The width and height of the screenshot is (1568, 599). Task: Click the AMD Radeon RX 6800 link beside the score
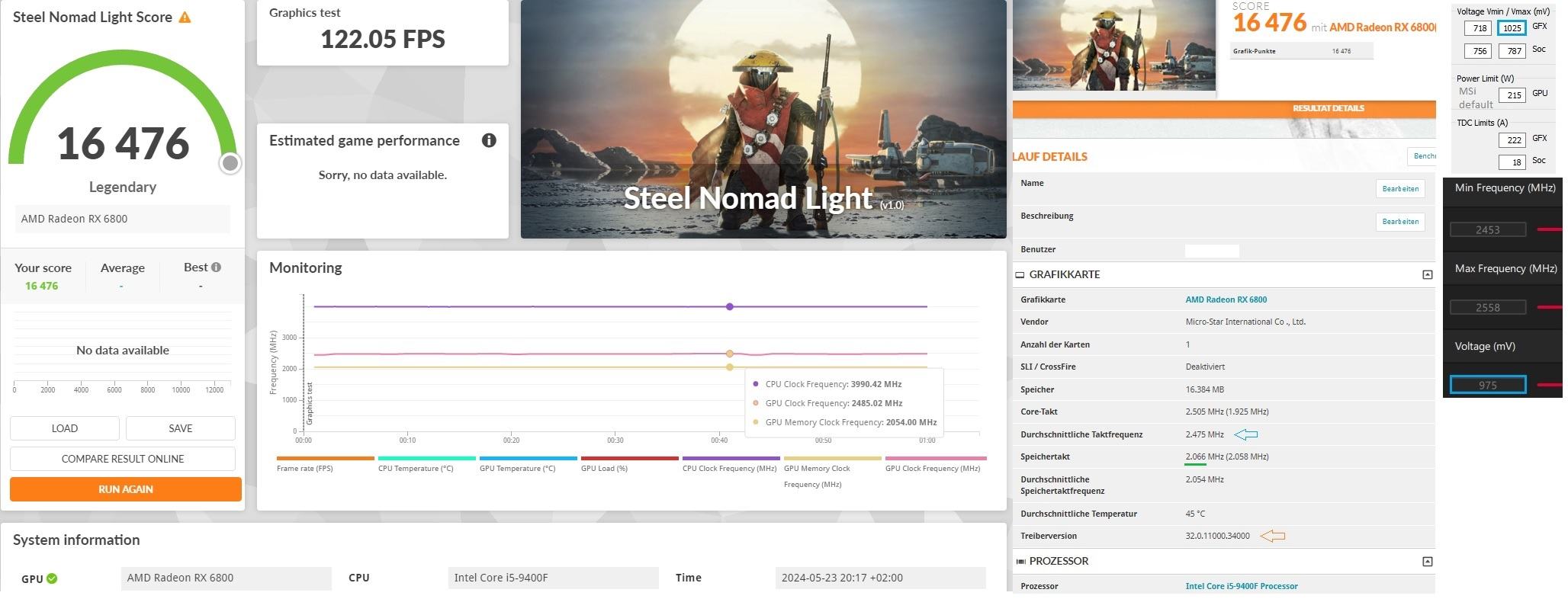(x=1383, y=27)
